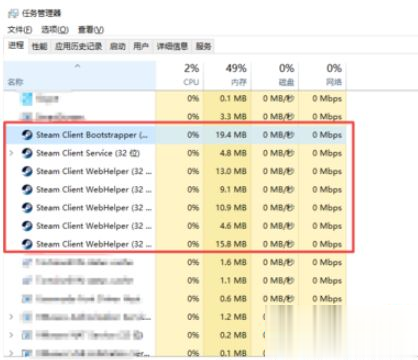The width and height of the screenshot is (418, 360).
Task: Select name of the 9.1 MB Steam Client WebHelper
Action: [x=94, y=190]
